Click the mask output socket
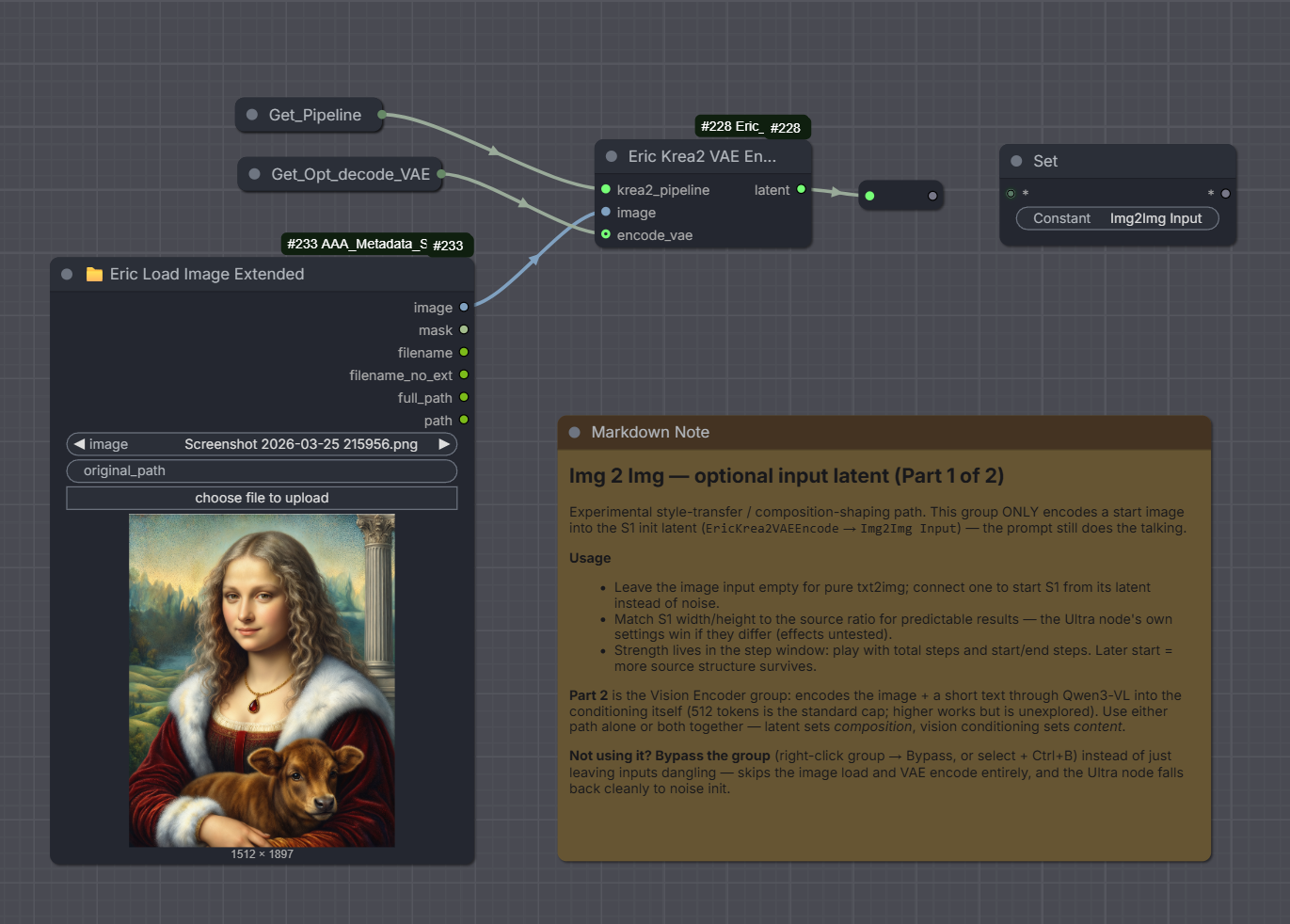The height and width of the screenshot is (924, 1290). [x=464, y=329]
